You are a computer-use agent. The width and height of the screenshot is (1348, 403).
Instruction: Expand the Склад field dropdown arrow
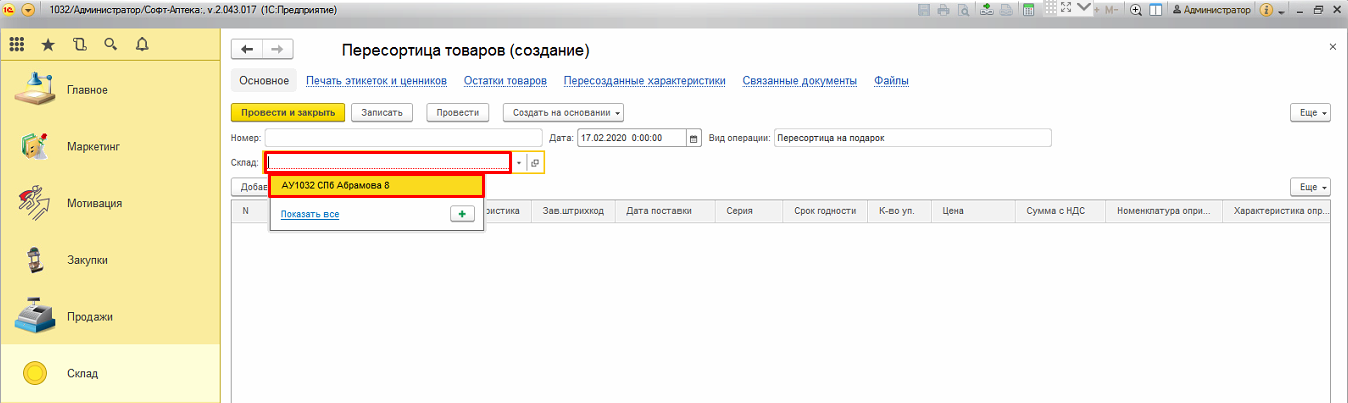point(519,163)
